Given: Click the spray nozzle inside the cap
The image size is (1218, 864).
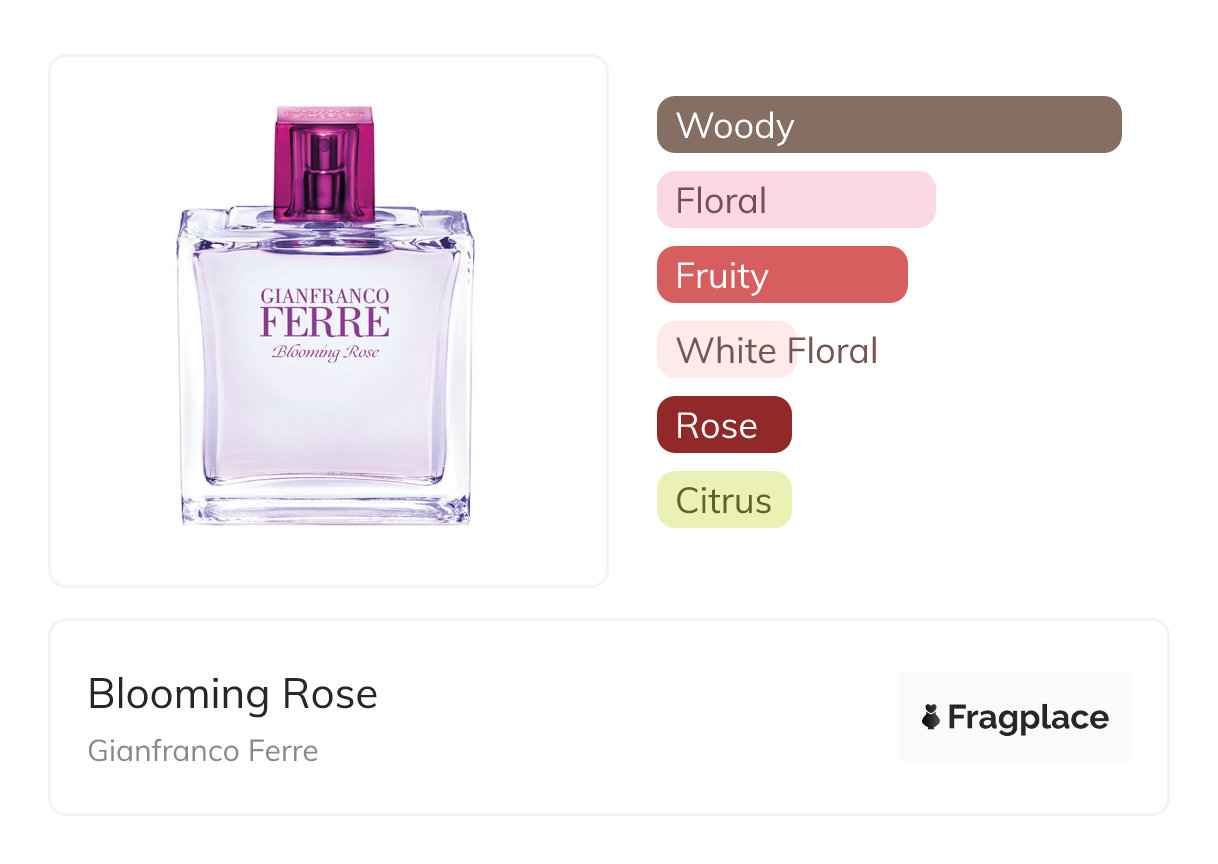Looking at the screenshot, I should click(324, 165).
